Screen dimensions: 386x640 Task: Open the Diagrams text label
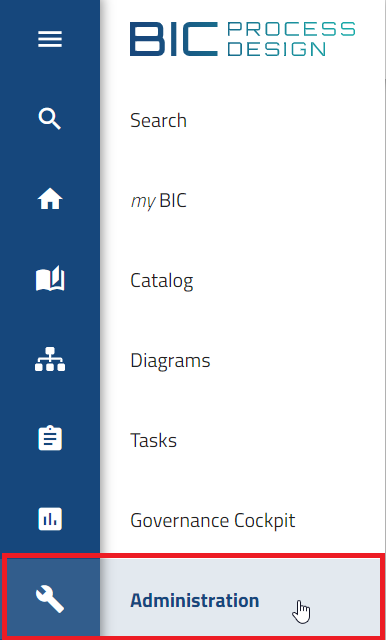170,361
